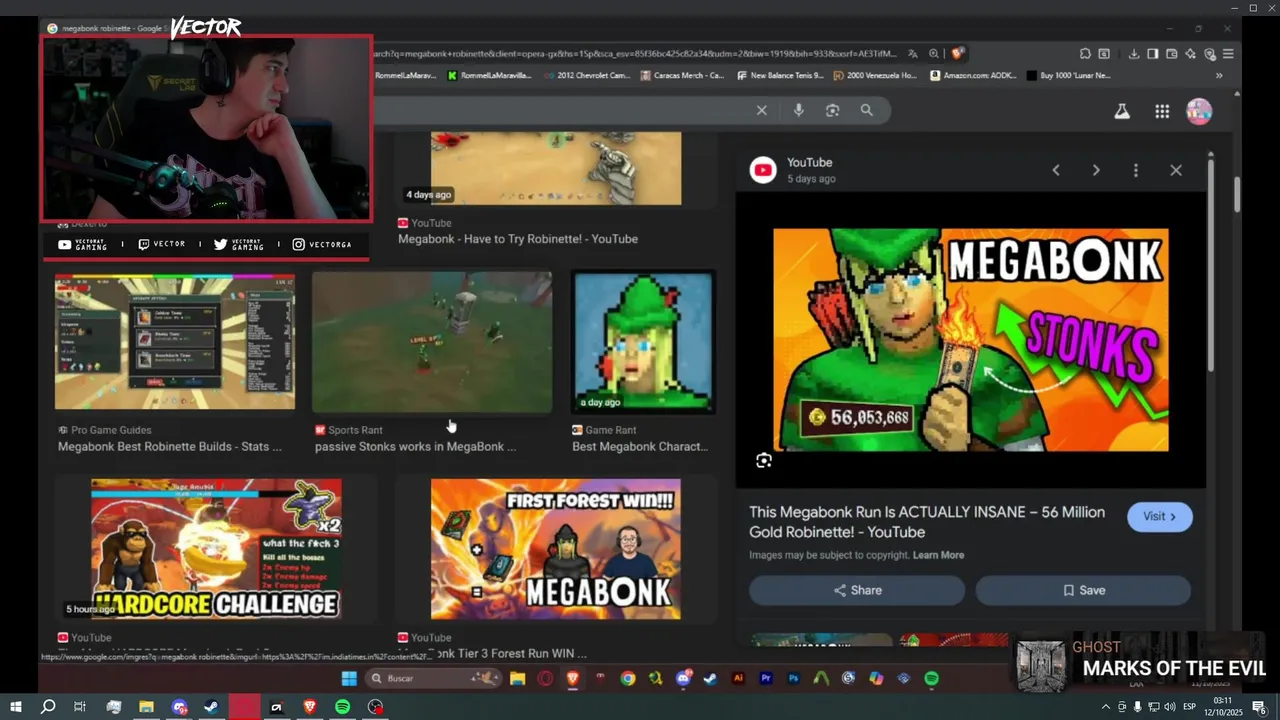The image size is (1280, 720).
Task: Open browser extensions puzzle icon
Action: 1085,54
